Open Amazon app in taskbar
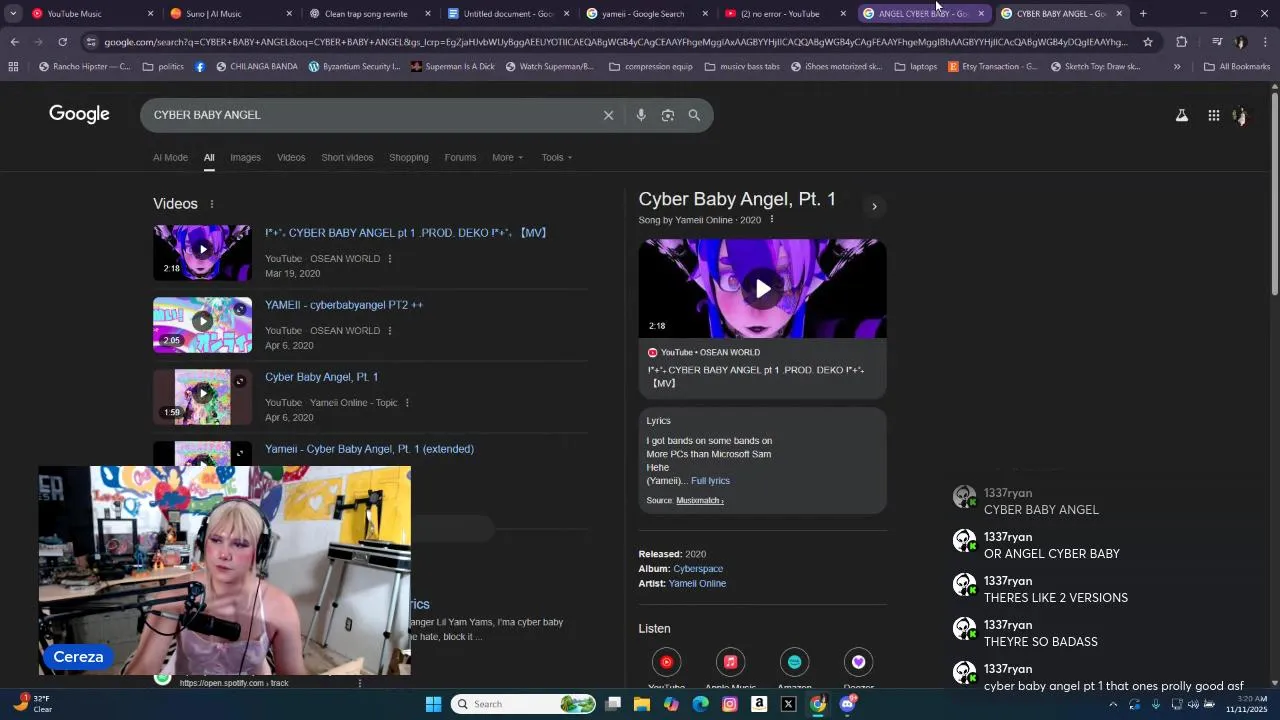 (x=759, y=704)
